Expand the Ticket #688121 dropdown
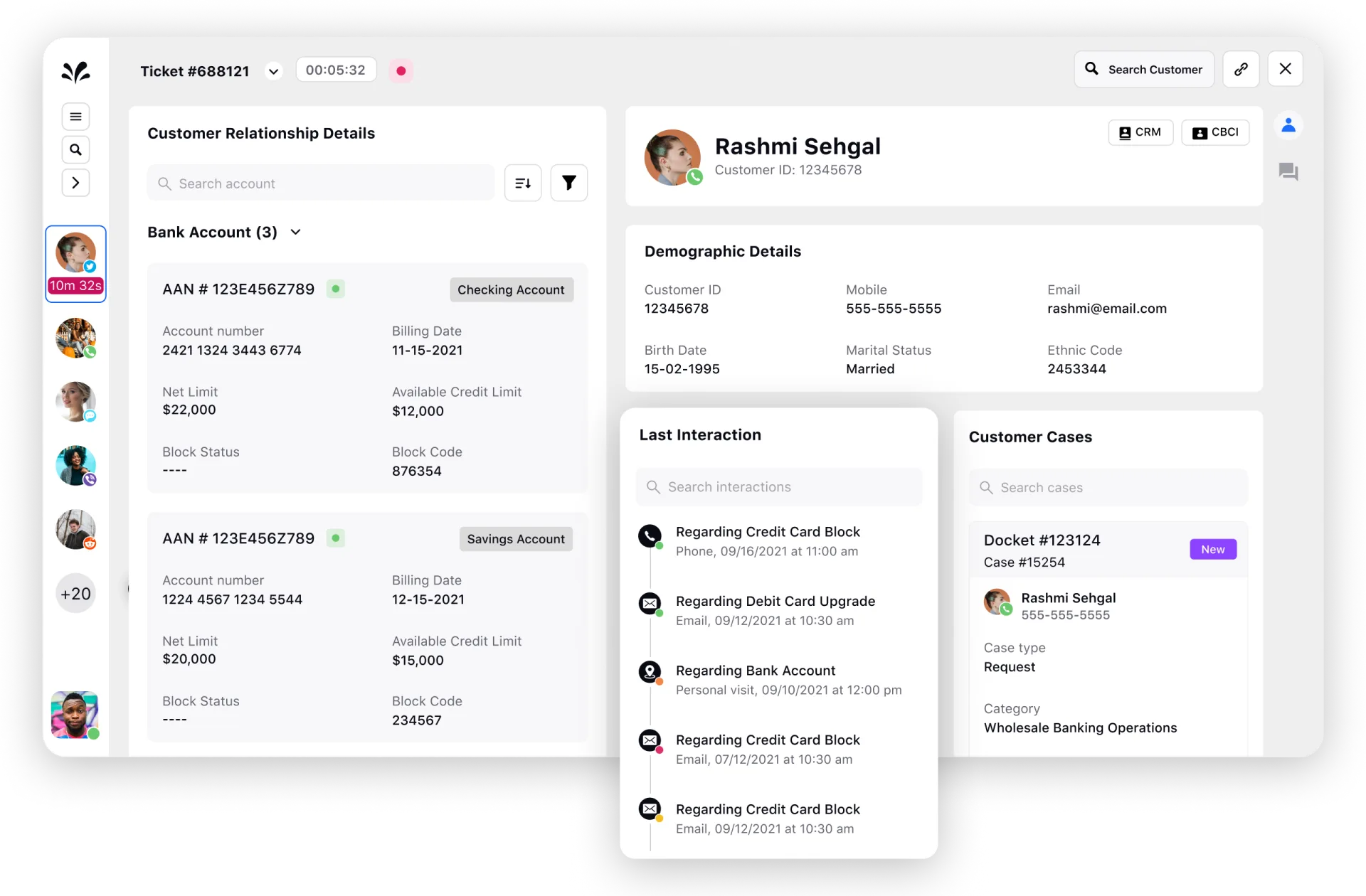 tap(273, 71)
